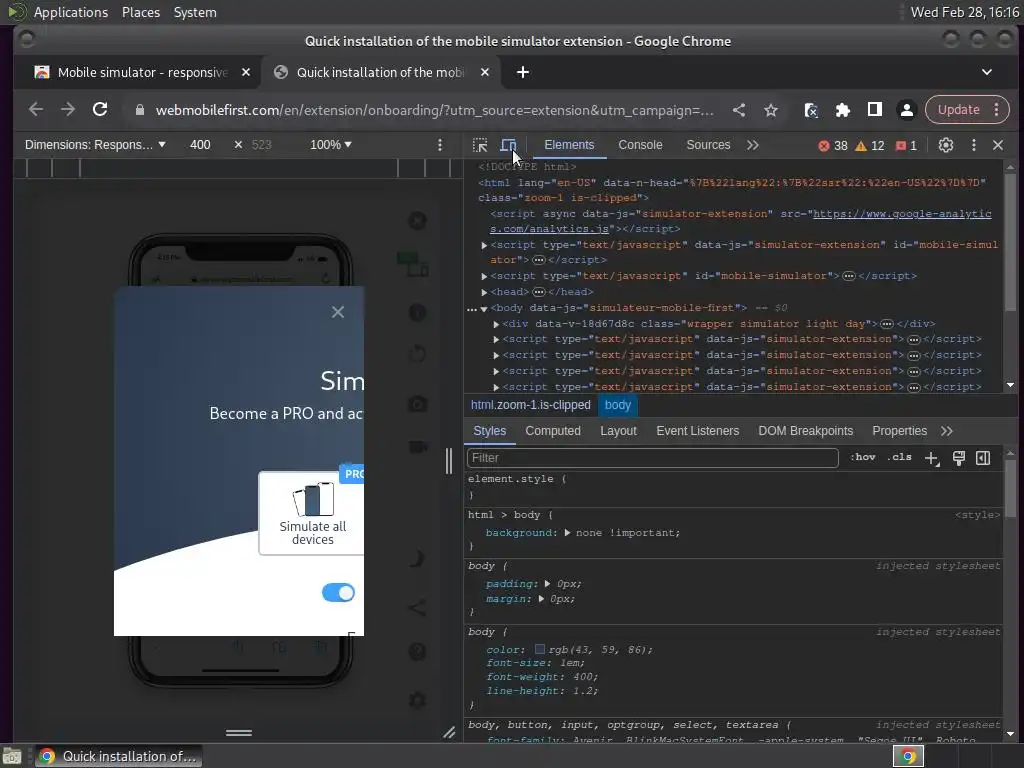Toggle the blue switch in the popup

(338, 592)
